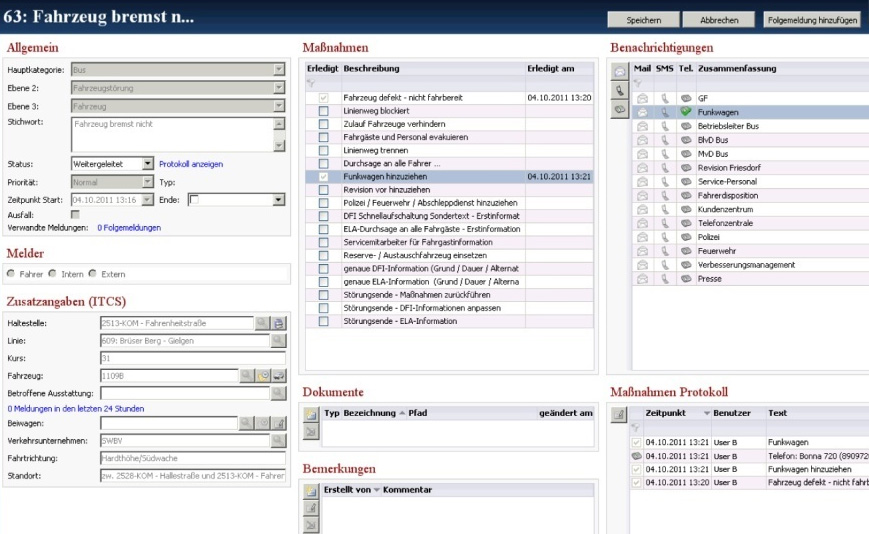Screen dimensions: 869x534
Task: Click the Beschreibung column header in Maßnahmen
Action: tap(433, 69)
